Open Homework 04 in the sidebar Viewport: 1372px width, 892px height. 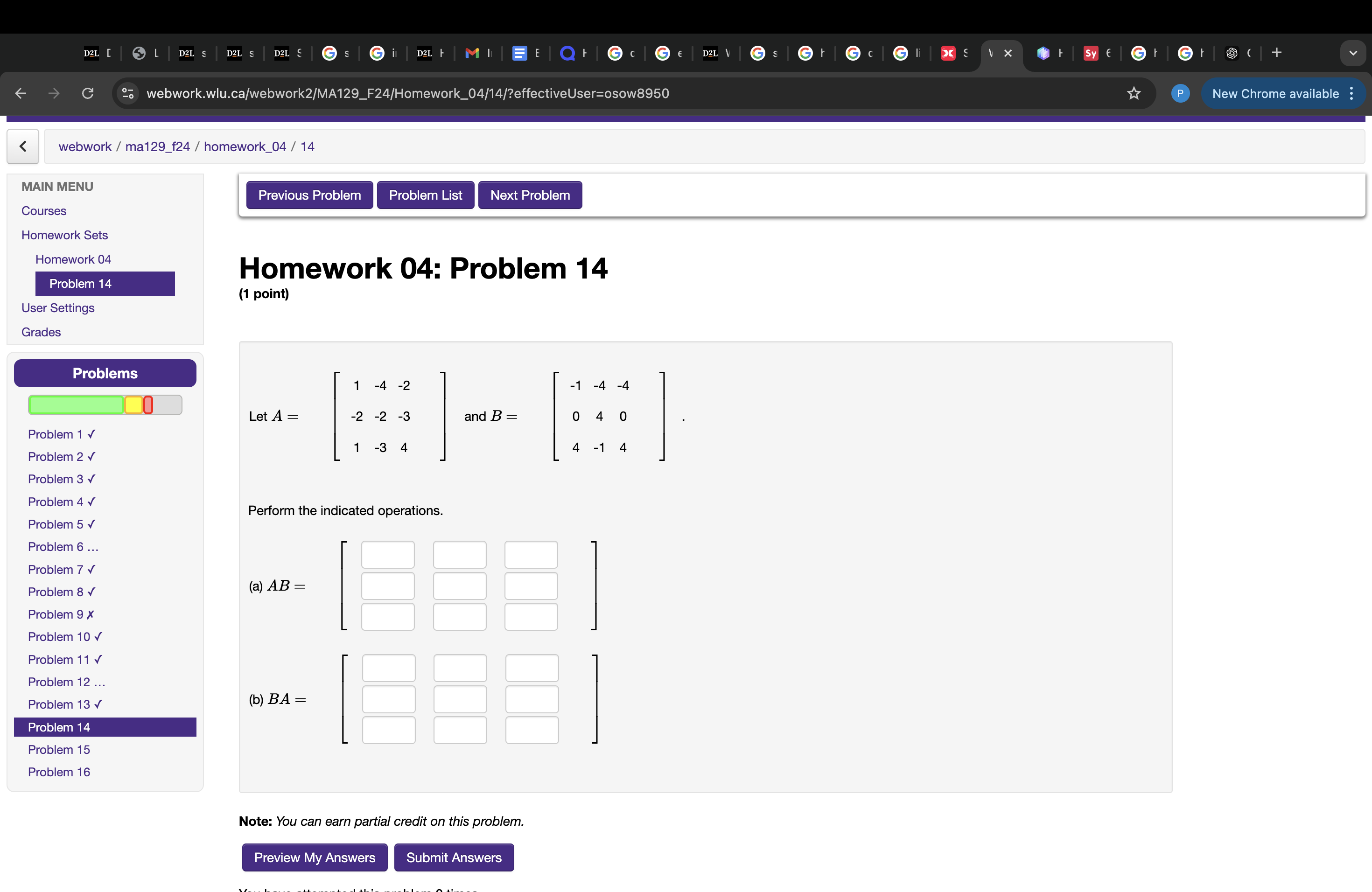click(x=73, y=259)
